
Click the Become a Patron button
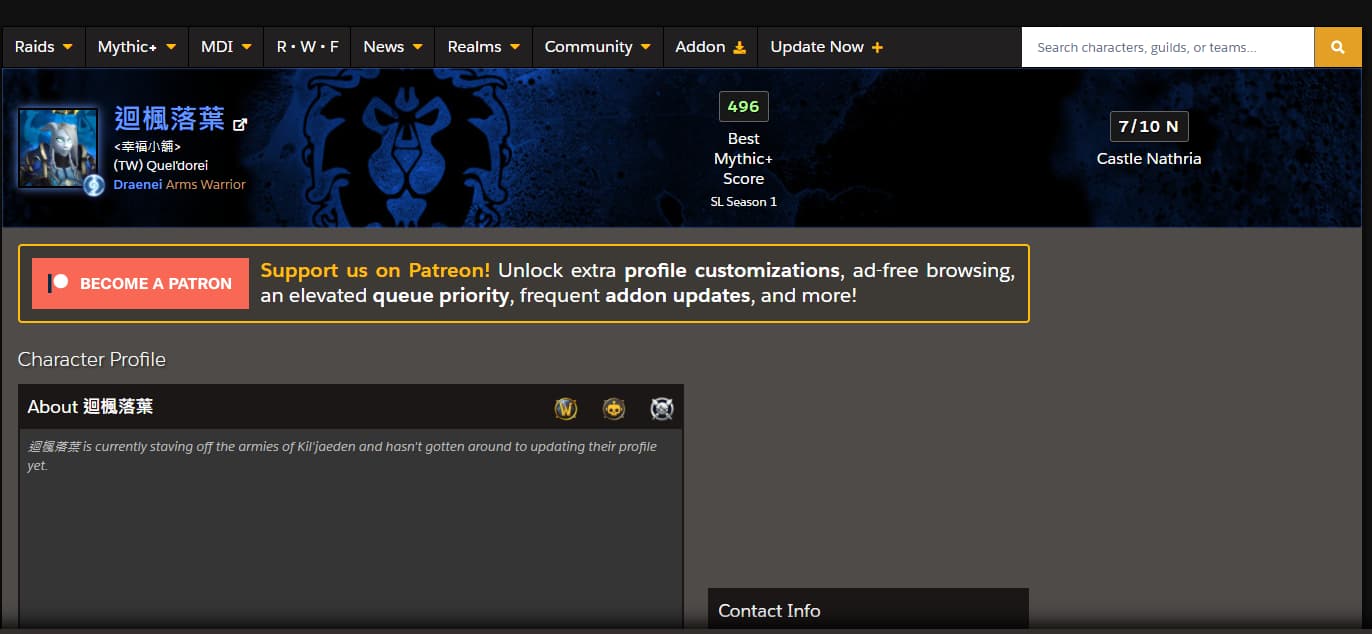(140, 284)
